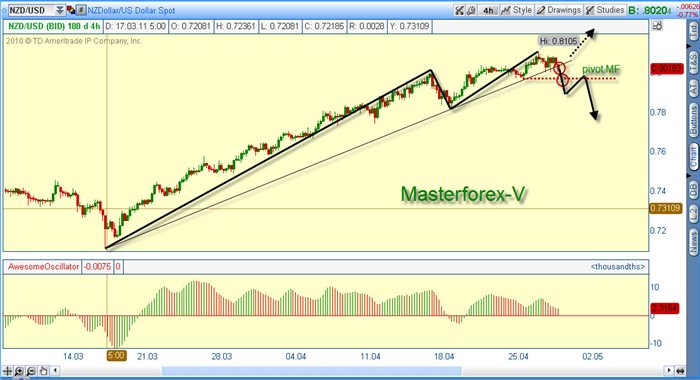Expand the NZD/USD symbol dropdown
This screenshot has width=700, height=380.
pos(60,10)
